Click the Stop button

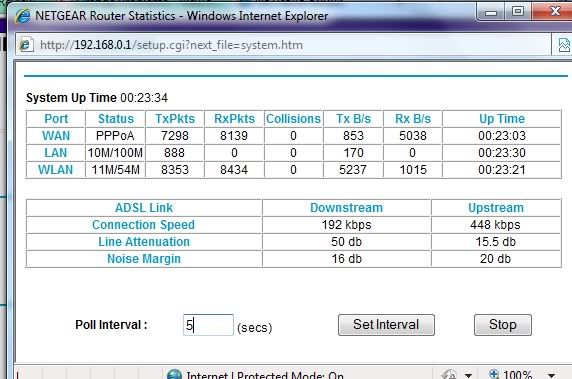503,325
